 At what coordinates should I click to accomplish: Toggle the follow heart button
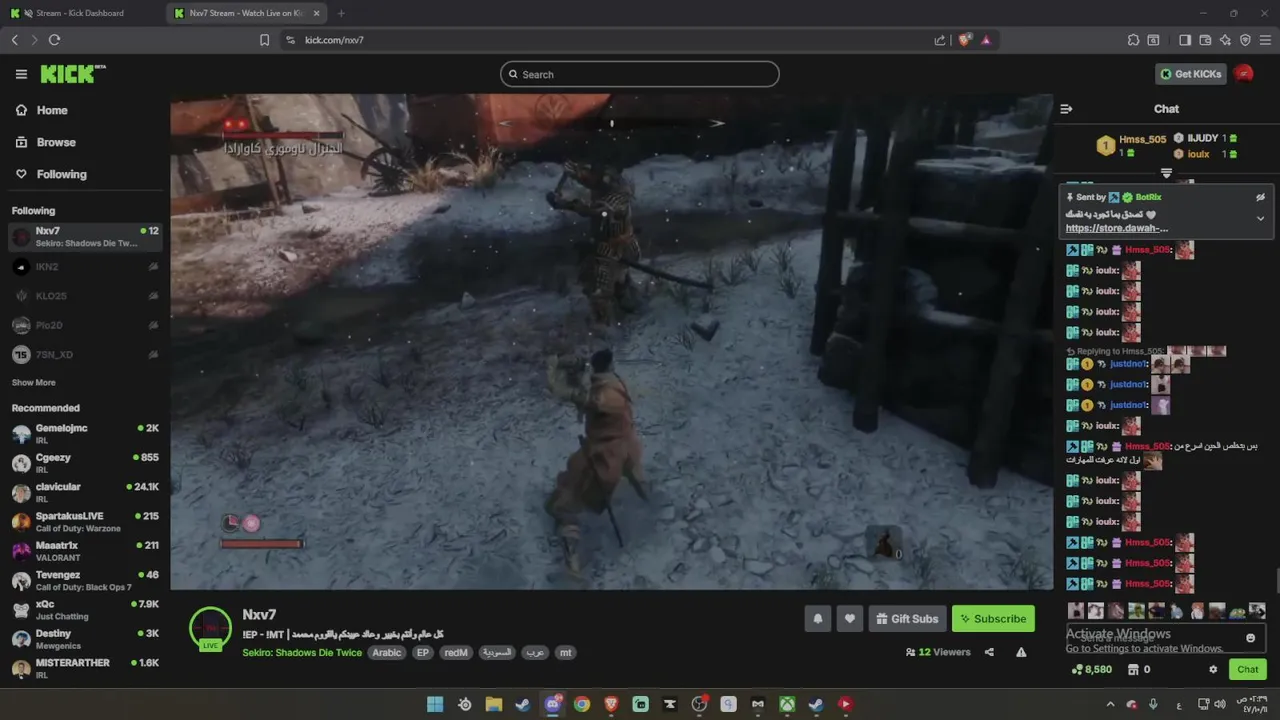pyautogui.click(x=850, y=619)
